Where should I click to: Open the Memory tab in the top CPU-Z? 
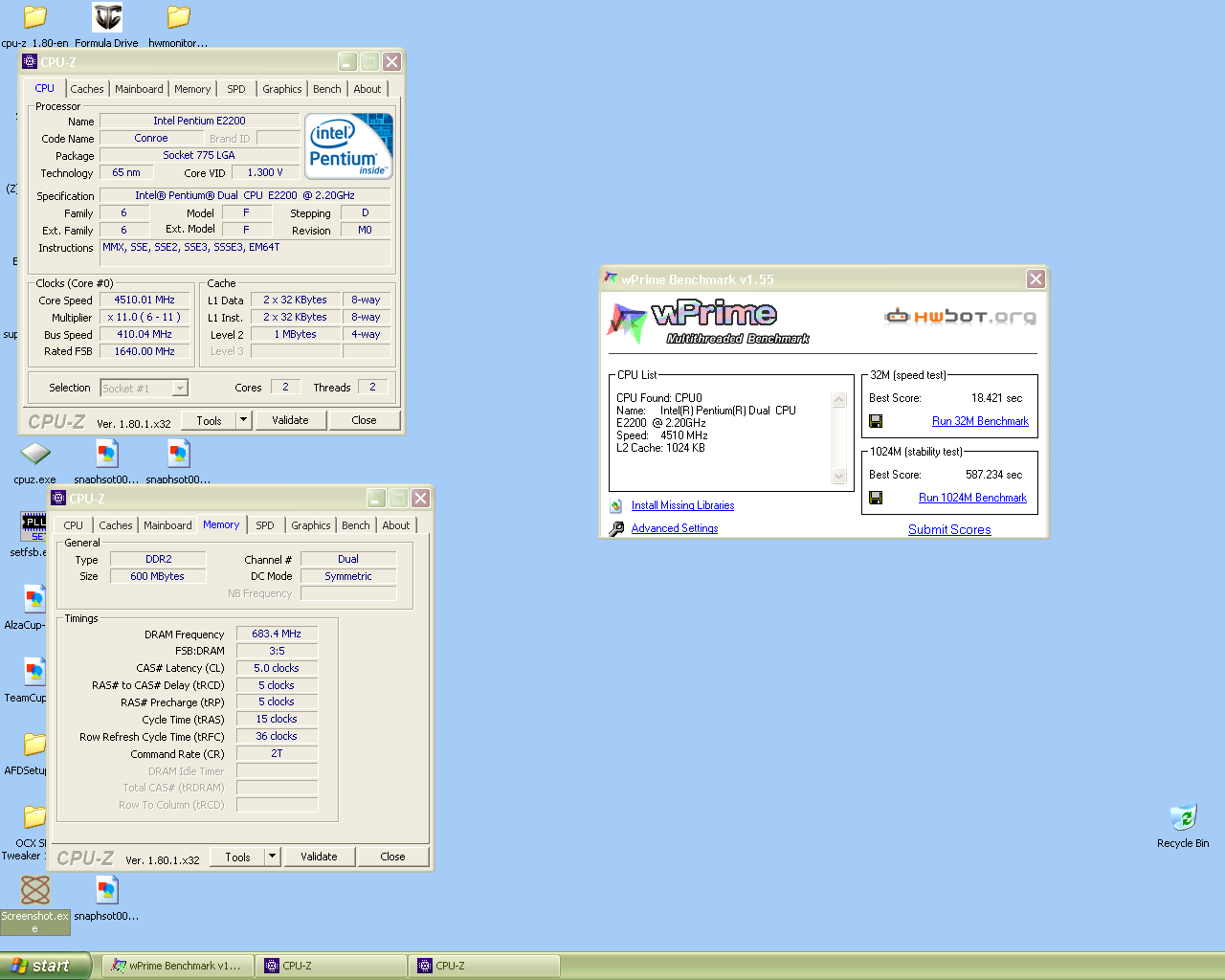pos(192,89)
